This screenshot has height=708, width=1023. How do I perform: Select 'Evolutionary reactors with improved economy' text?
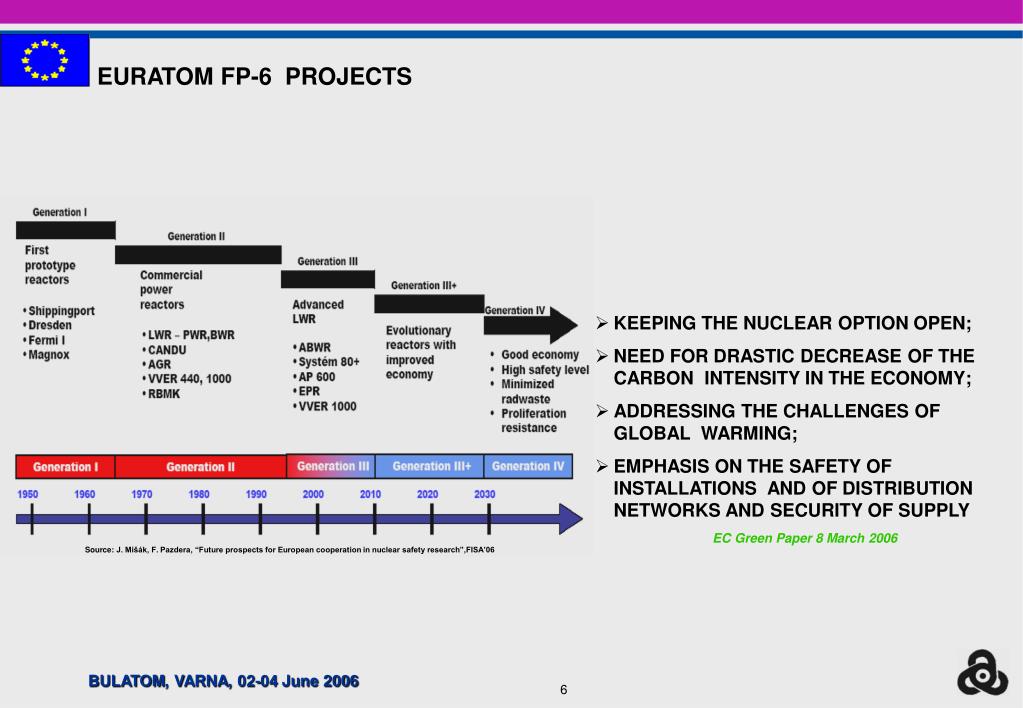(420, 352)
